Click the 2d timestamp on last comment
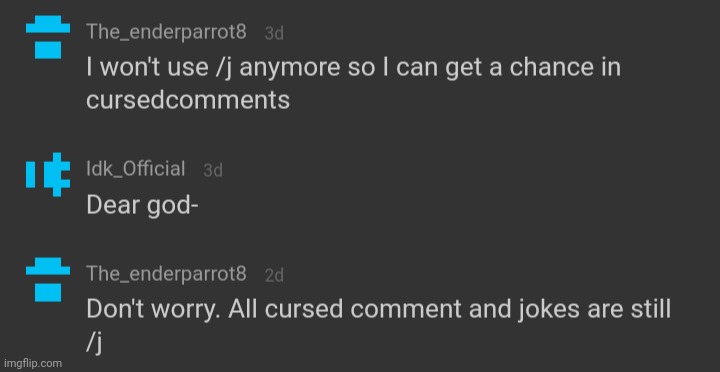 (274, 276)
